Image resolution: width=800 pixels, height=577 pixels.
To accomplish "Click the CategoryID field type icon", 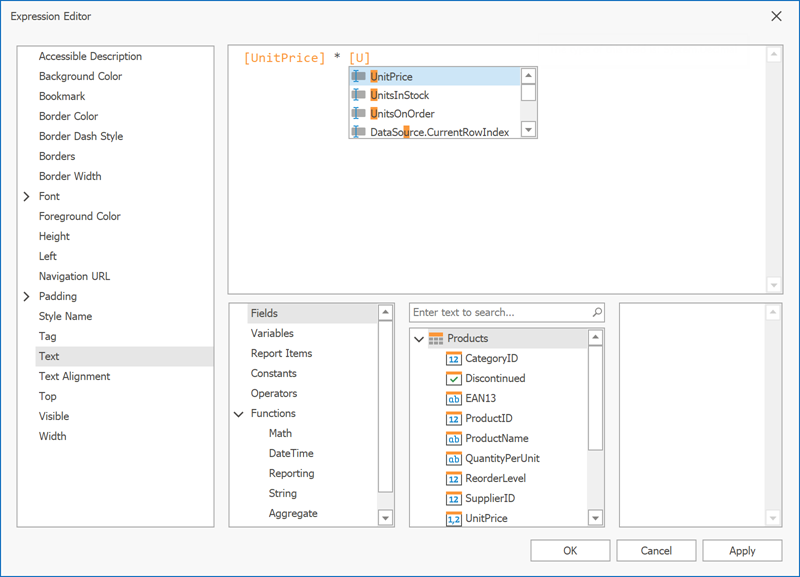I will coord(453,358).
